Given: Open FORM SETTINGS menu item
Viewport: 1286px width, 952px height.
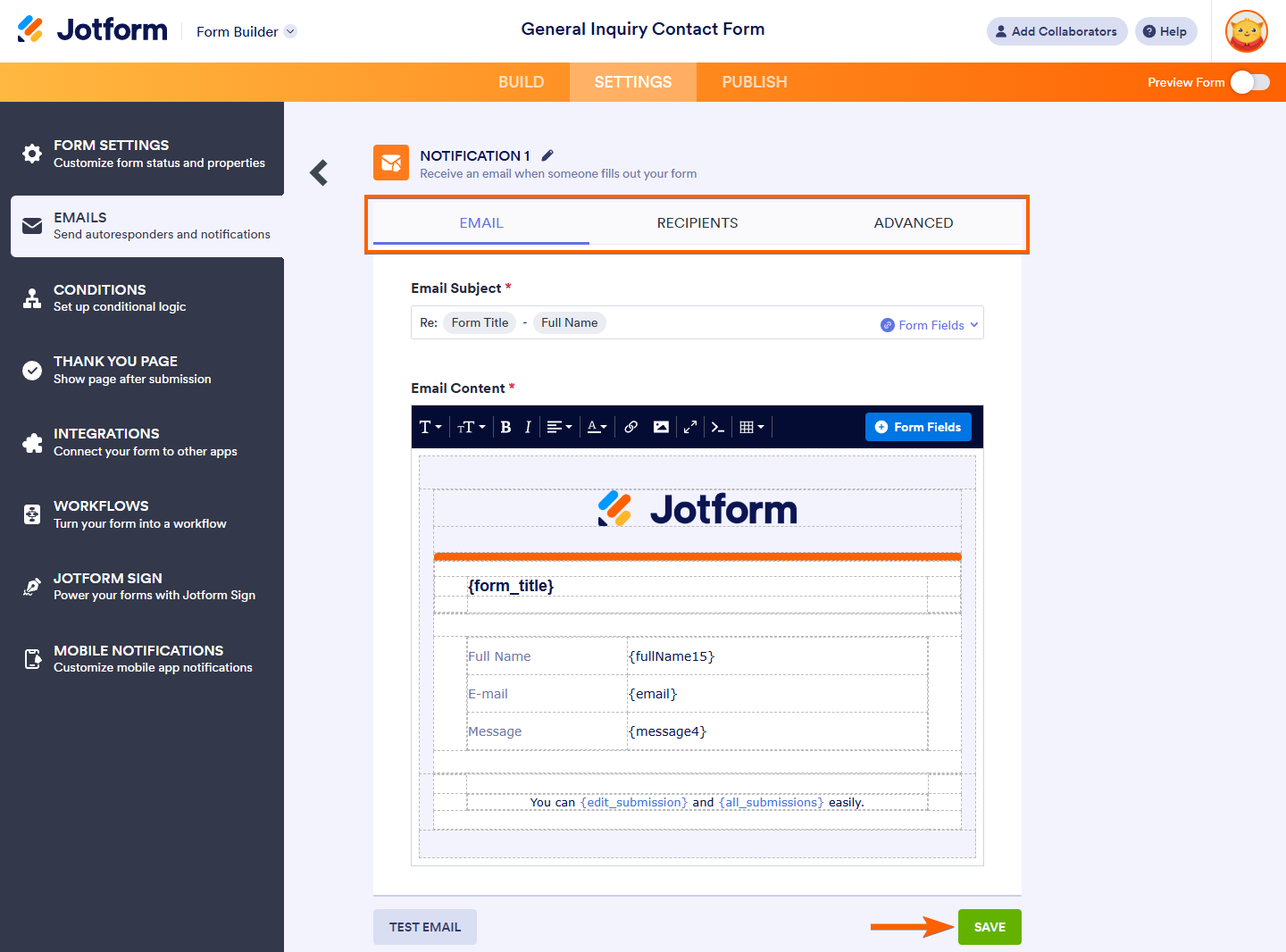Looking at the screenshot, I should click(x=142, y=154).
